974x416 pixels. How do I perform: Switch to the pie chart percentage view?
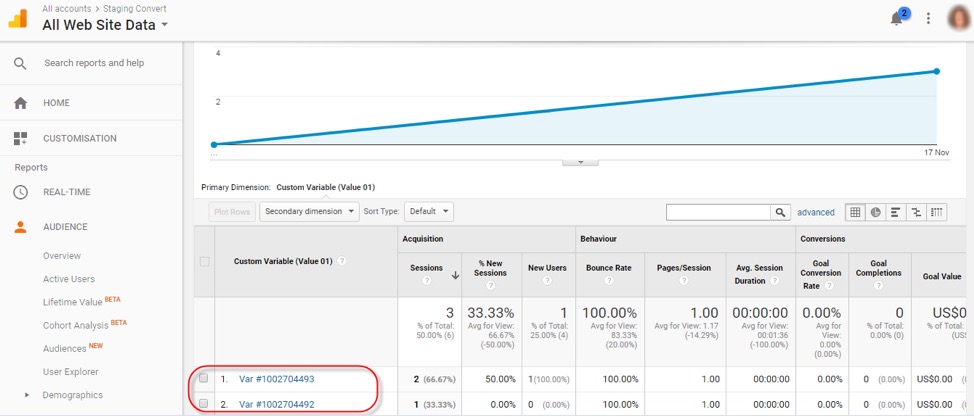[875, 212]
